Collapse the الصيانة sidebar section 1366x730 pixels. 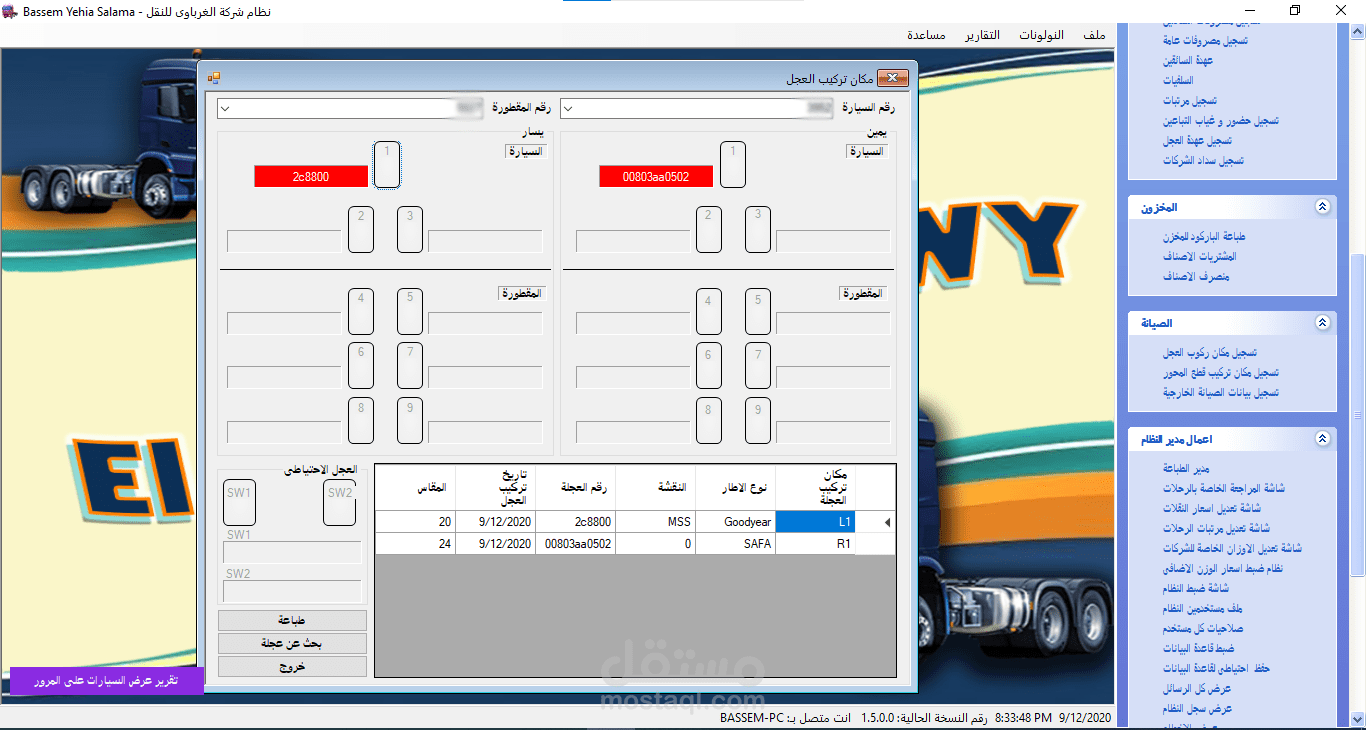tap(1322, 323)
